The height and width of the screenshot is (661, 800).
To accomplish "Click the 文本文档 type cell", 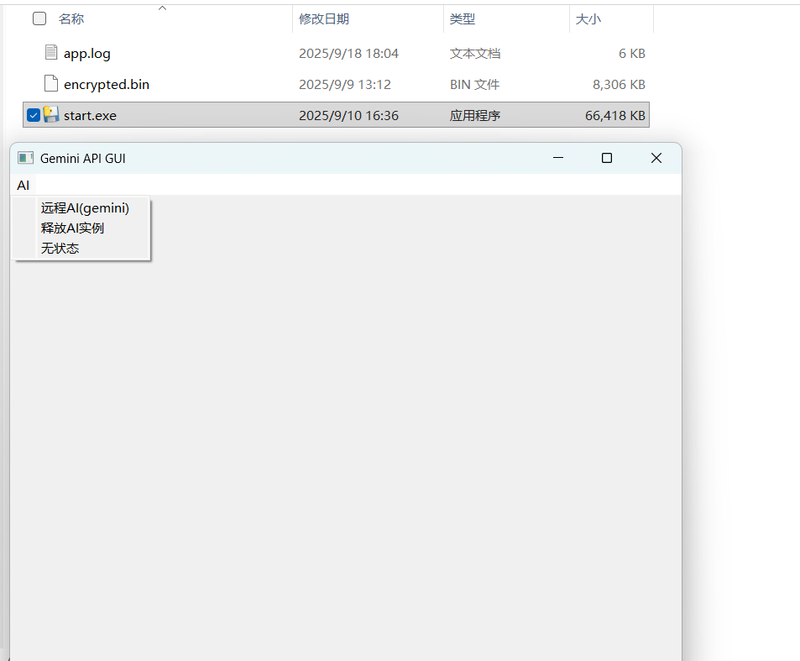I will [475, 54].
